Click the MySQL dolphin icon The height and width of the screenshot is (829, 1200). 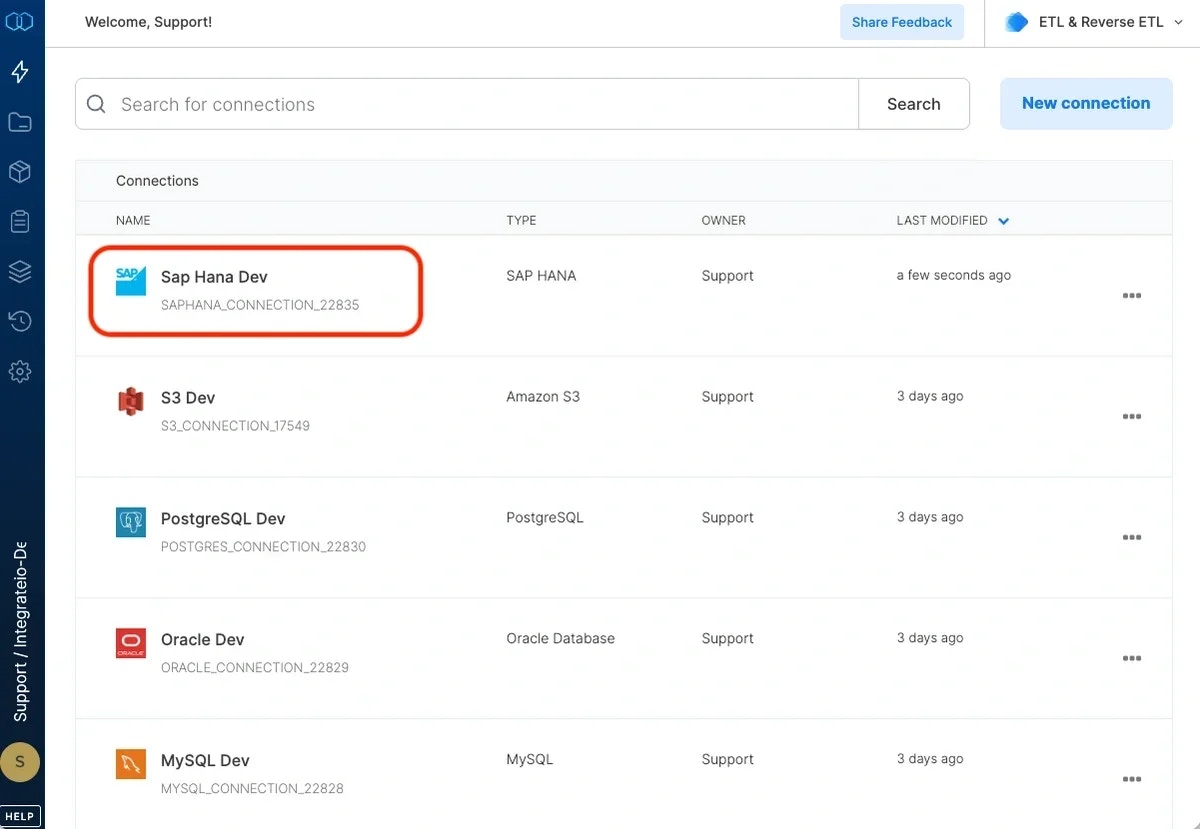130,764
